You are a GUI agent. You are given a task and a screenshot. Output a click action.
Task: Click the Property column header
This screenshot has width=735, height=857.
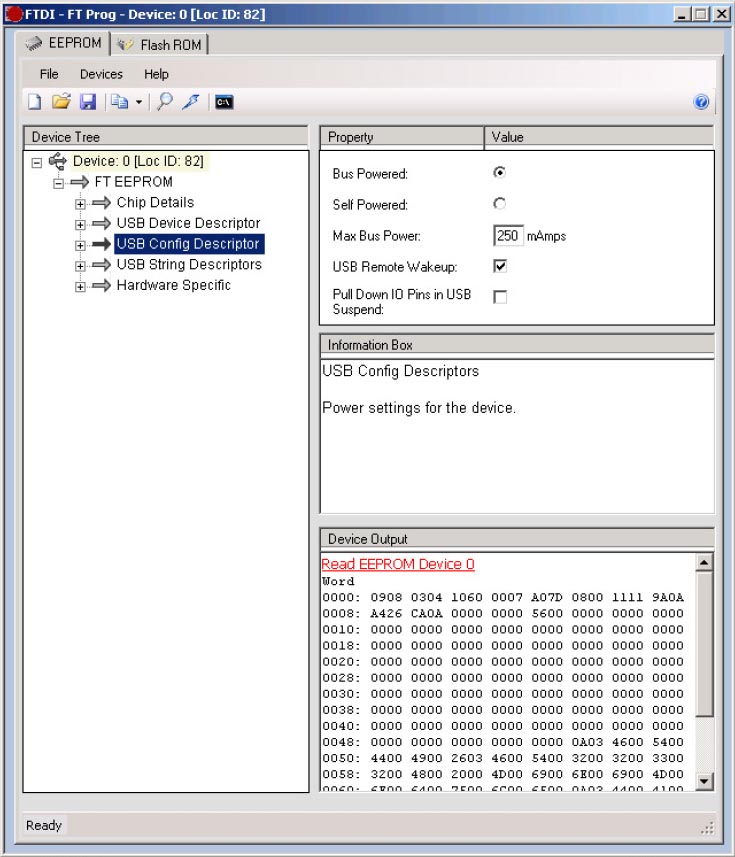(402, 137)
